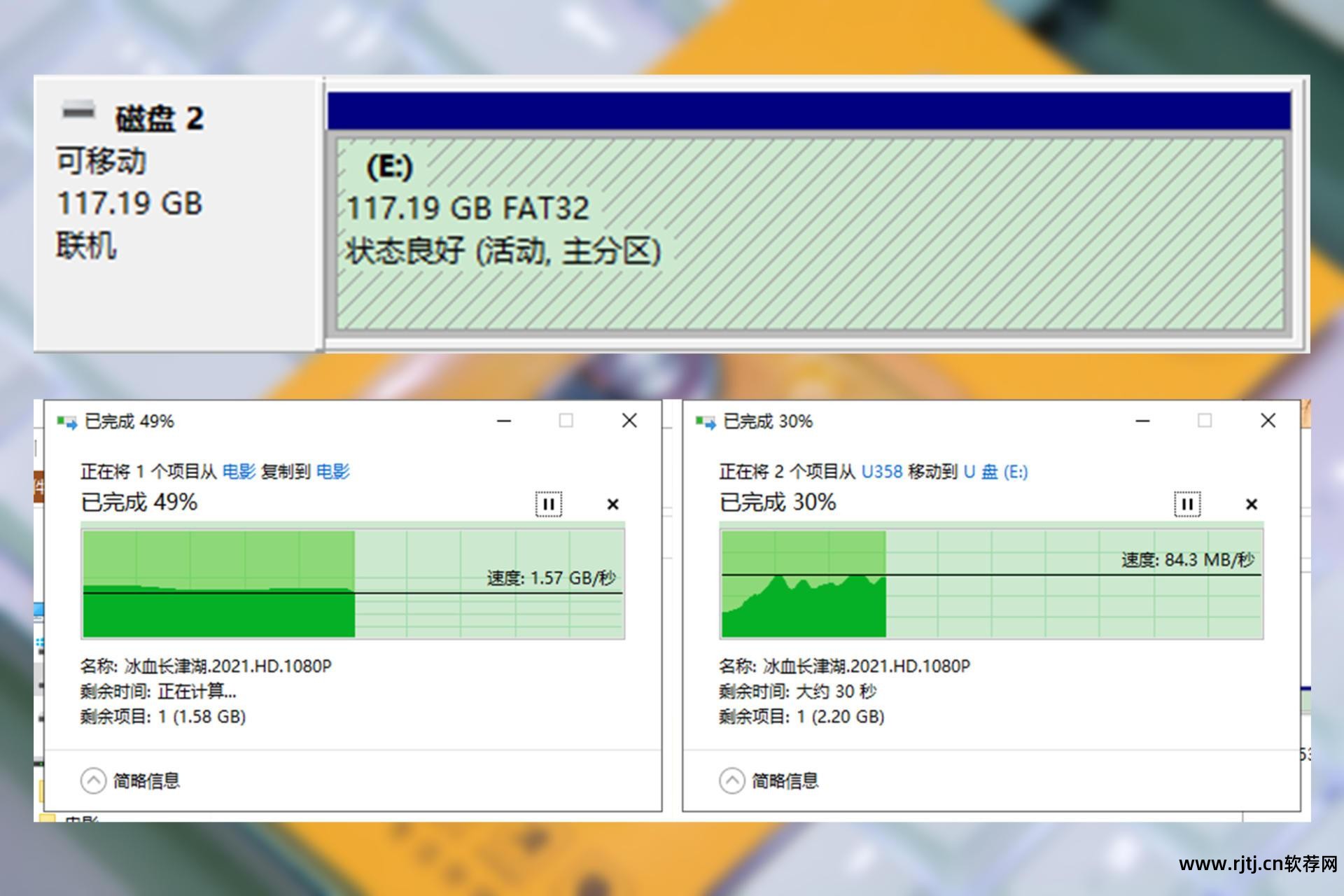The height and width of the screenshot is (896, 1344).
Task: Open the 电影 source folder link
Action: click(239, 472)
